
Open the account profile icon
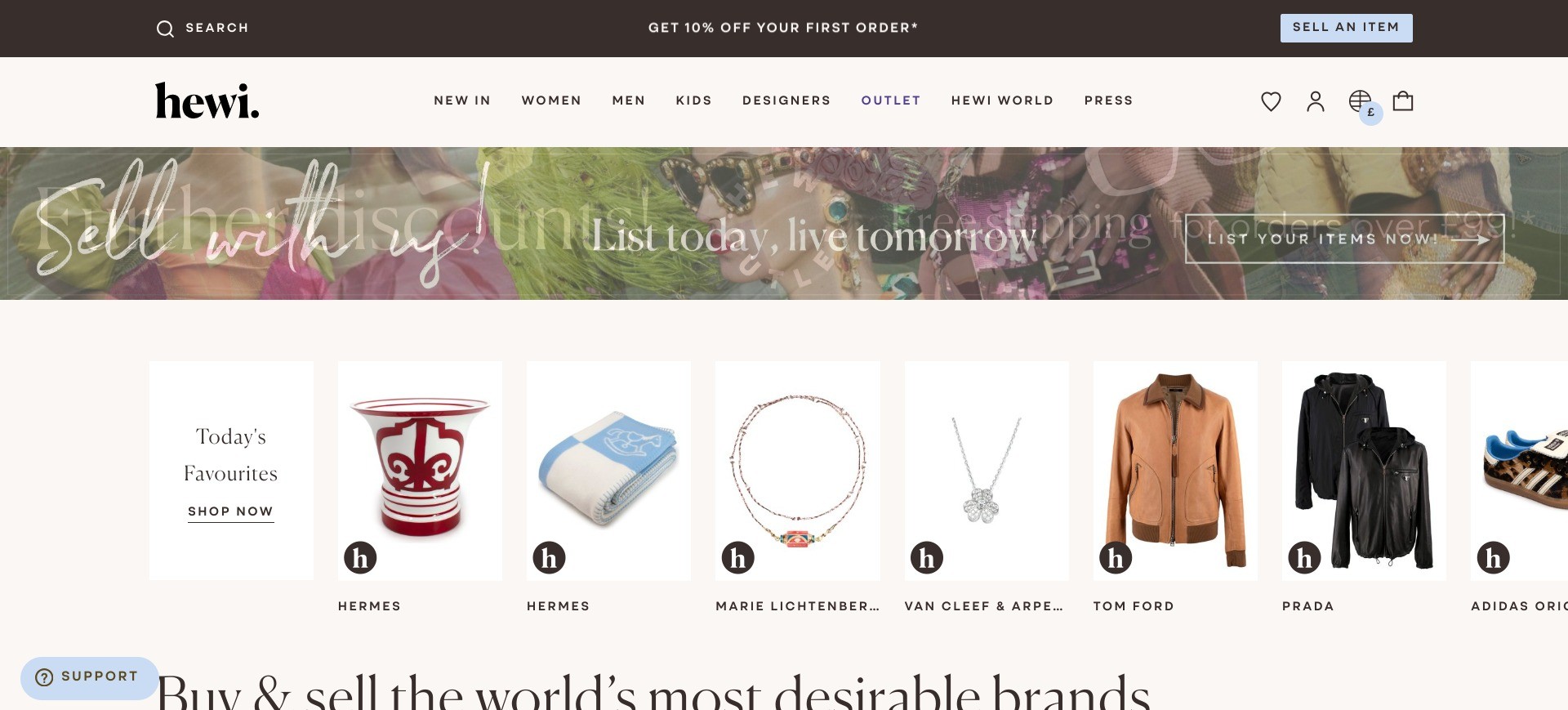coord(1316,101)
